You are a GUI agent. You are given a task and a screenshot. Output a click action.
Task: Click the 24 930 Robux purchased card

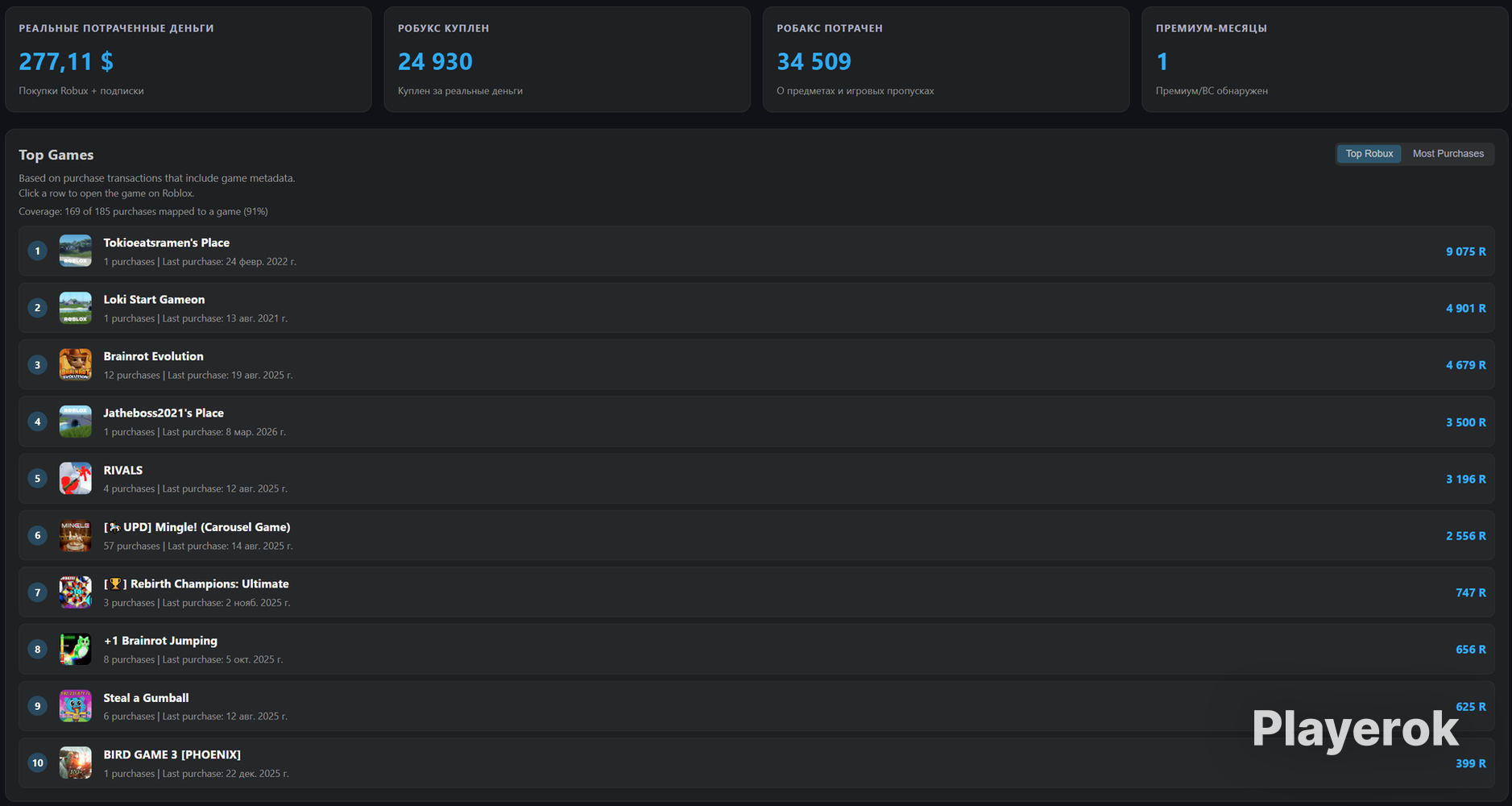click(x=567, y=60)
